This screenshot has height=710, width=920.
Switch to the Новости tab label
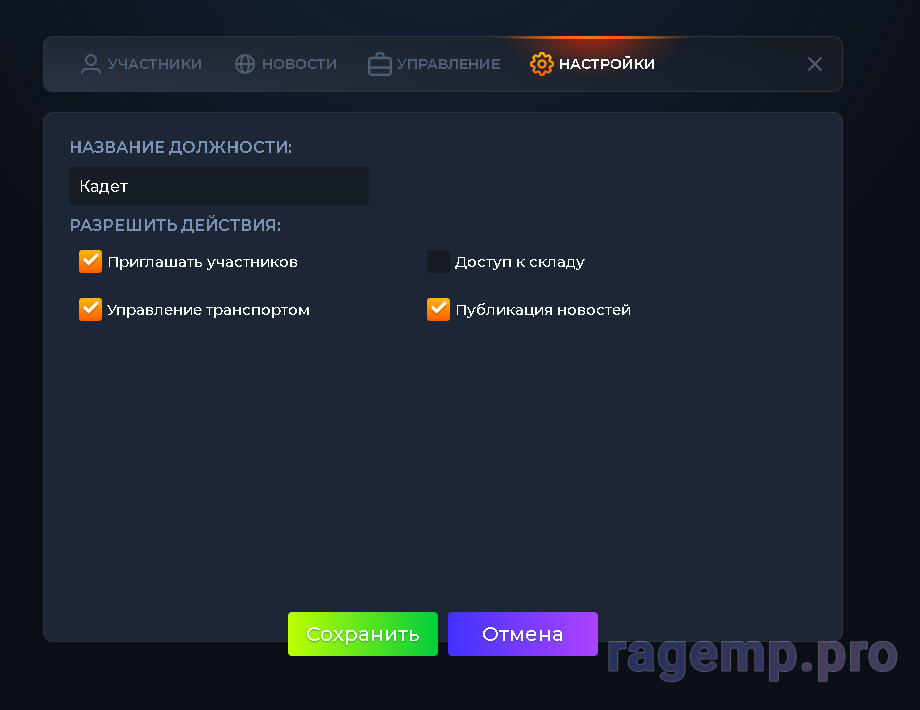(x=299, y=64)
